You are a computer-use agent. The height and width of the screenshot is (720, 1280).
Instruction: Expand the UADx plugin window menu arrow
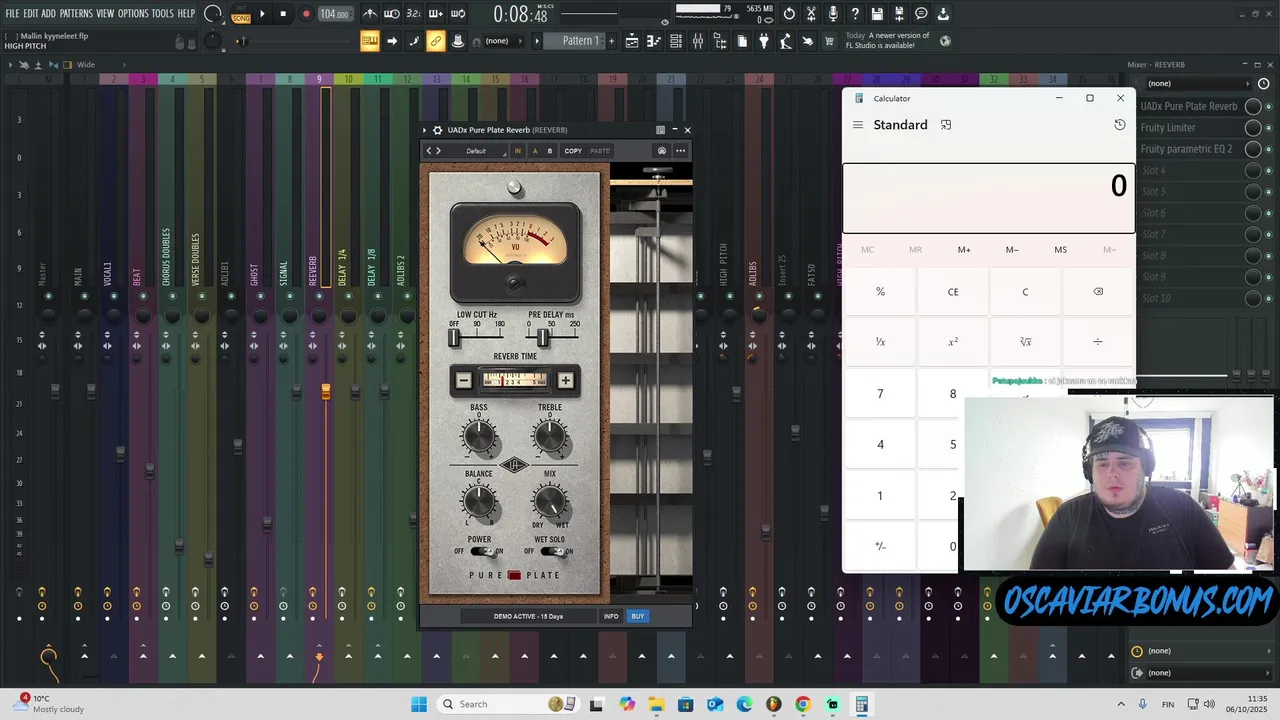point(424,130)
